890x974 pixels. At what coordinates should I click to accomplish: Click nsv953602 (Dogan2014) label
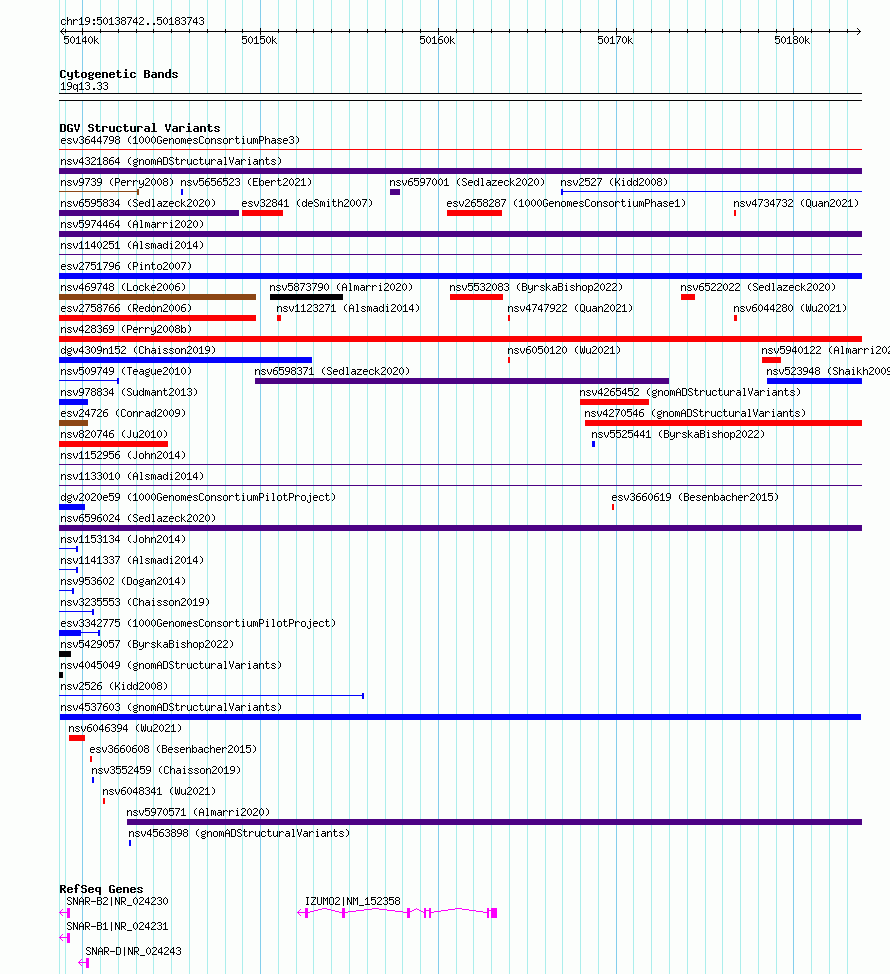[123, 581]
